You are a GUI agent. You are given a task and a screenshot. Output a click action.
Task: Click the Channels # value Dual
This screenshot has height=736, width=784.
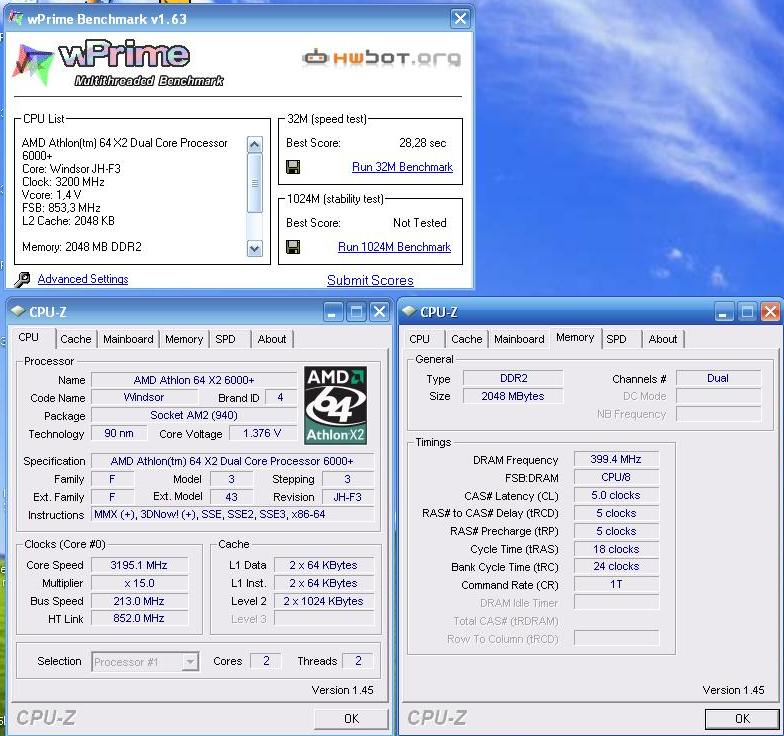click(x=718, y=378)
